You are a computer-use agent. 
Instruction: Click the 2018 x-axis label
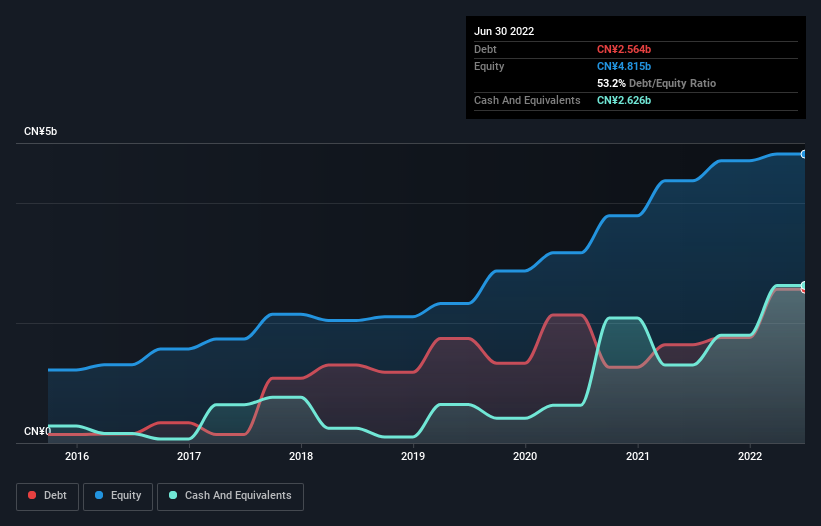(301, 456)
